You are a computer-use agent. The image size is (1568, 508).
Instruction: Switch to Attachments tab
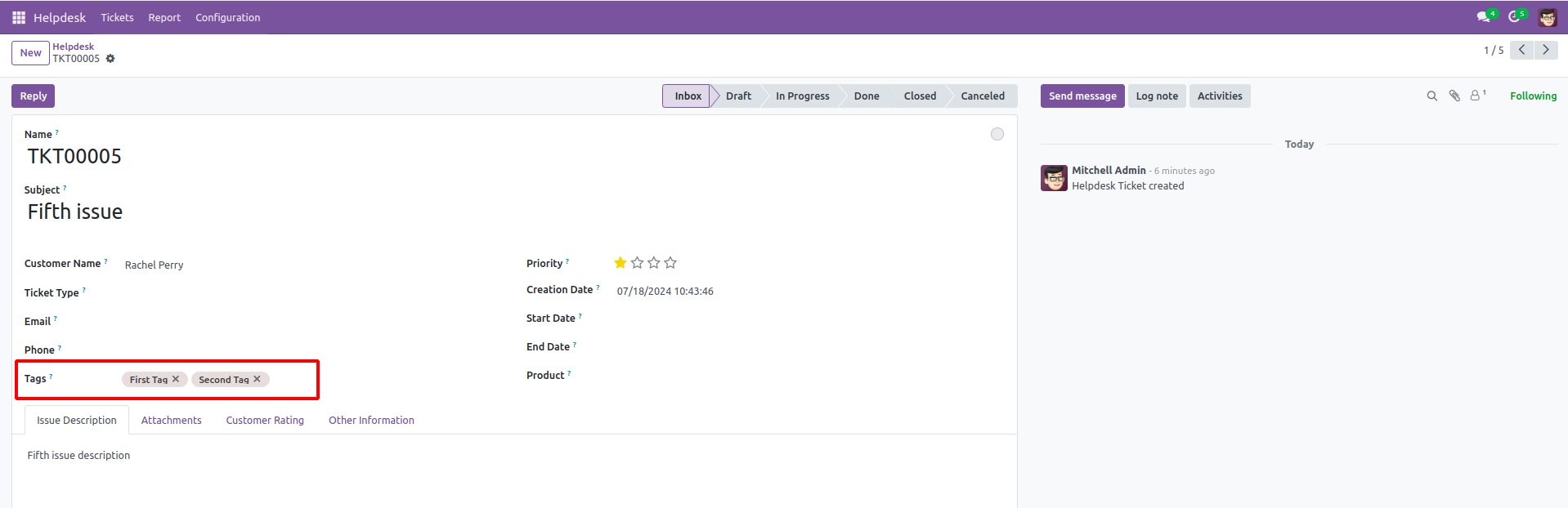(x=171, y=421)
